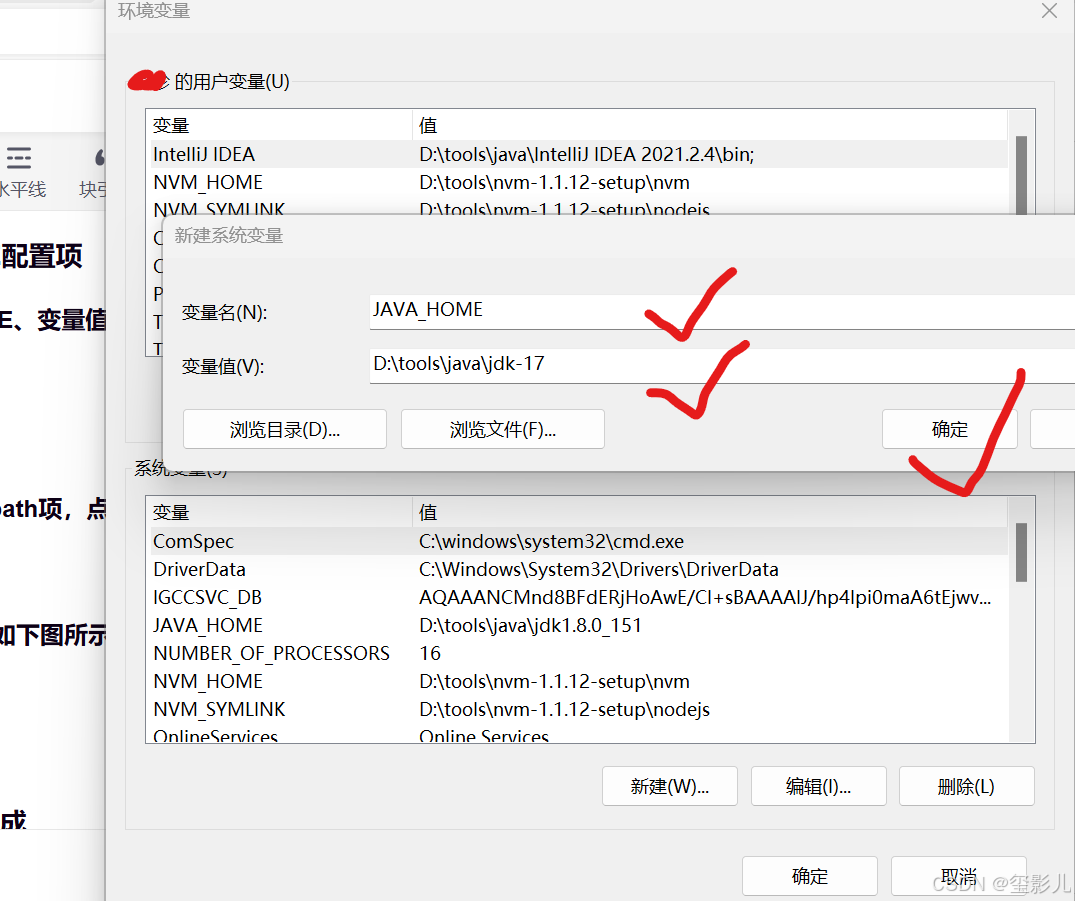Click 取消 to cancel environment variable changes

coord(958,875)
